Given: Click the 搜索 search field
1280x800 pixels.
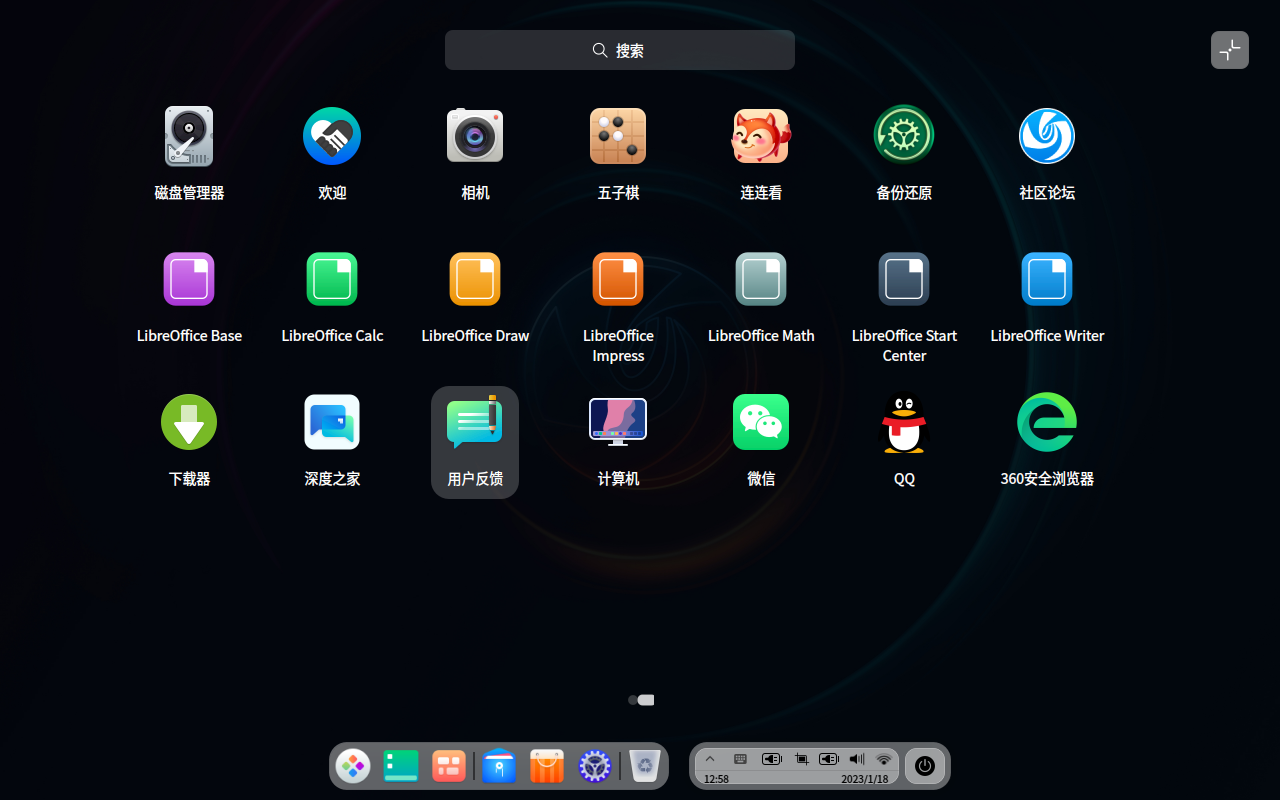Looking at the screenshot, I should (x=620, y=49).
